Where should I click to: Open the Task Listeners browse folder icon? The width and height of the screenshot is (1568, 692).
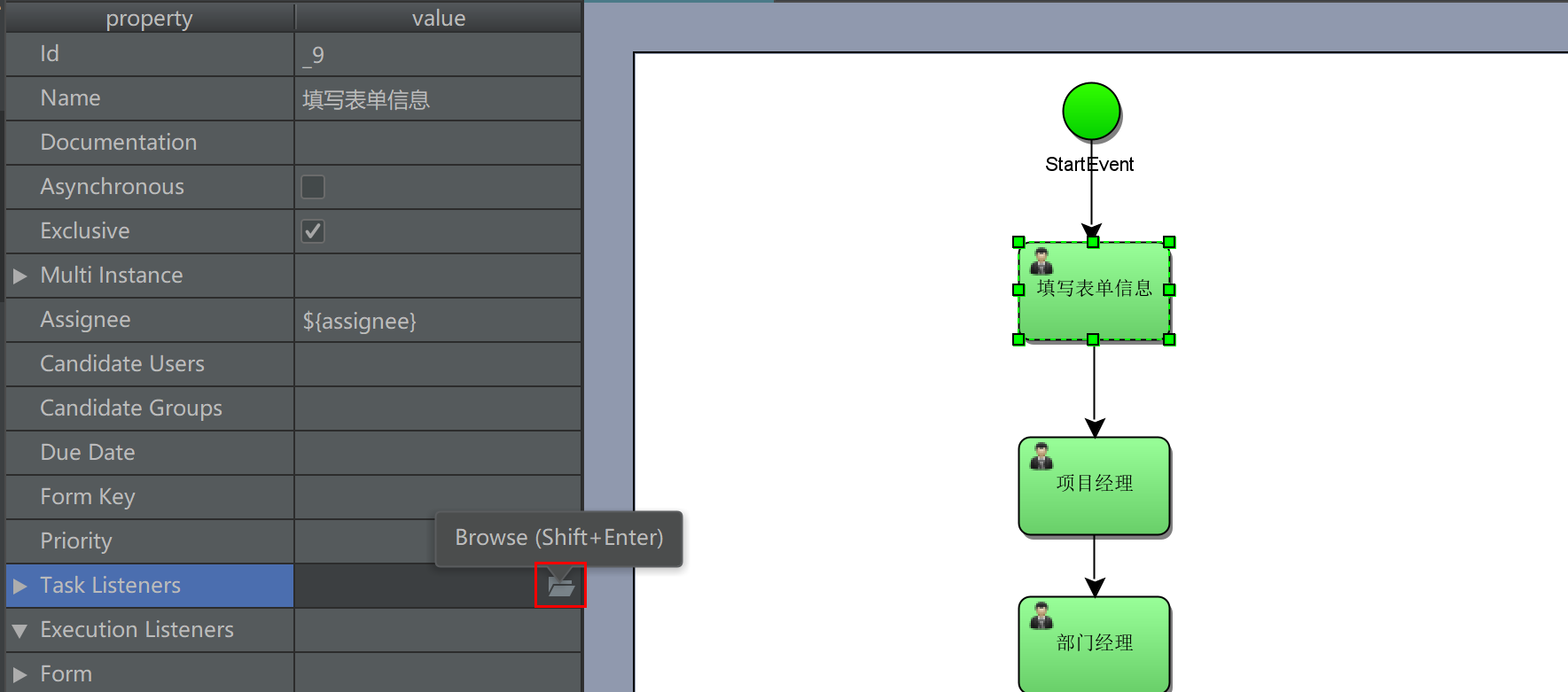pyautogui.click(x=560, y=586)
